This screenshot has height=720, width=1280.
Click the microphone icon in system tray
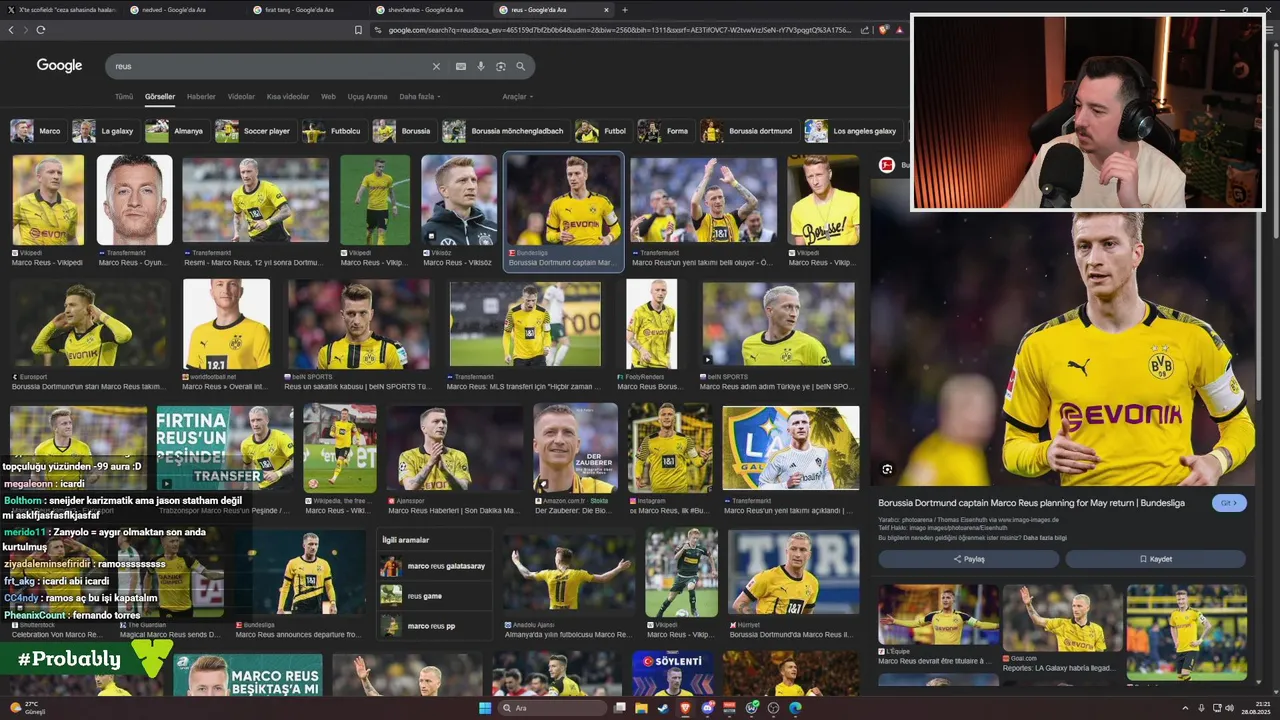pos(1201,708)
